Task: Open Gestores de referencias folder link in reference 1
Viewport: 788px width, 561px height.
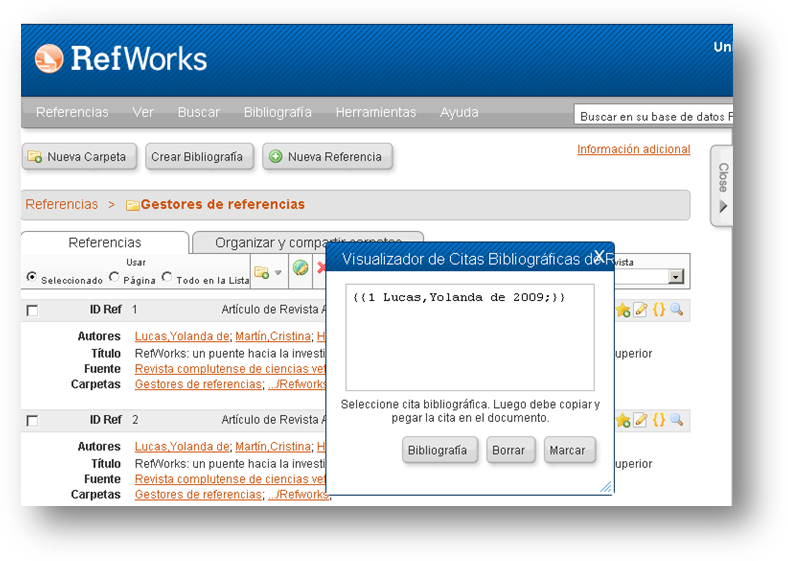Action: click(198, 384)
